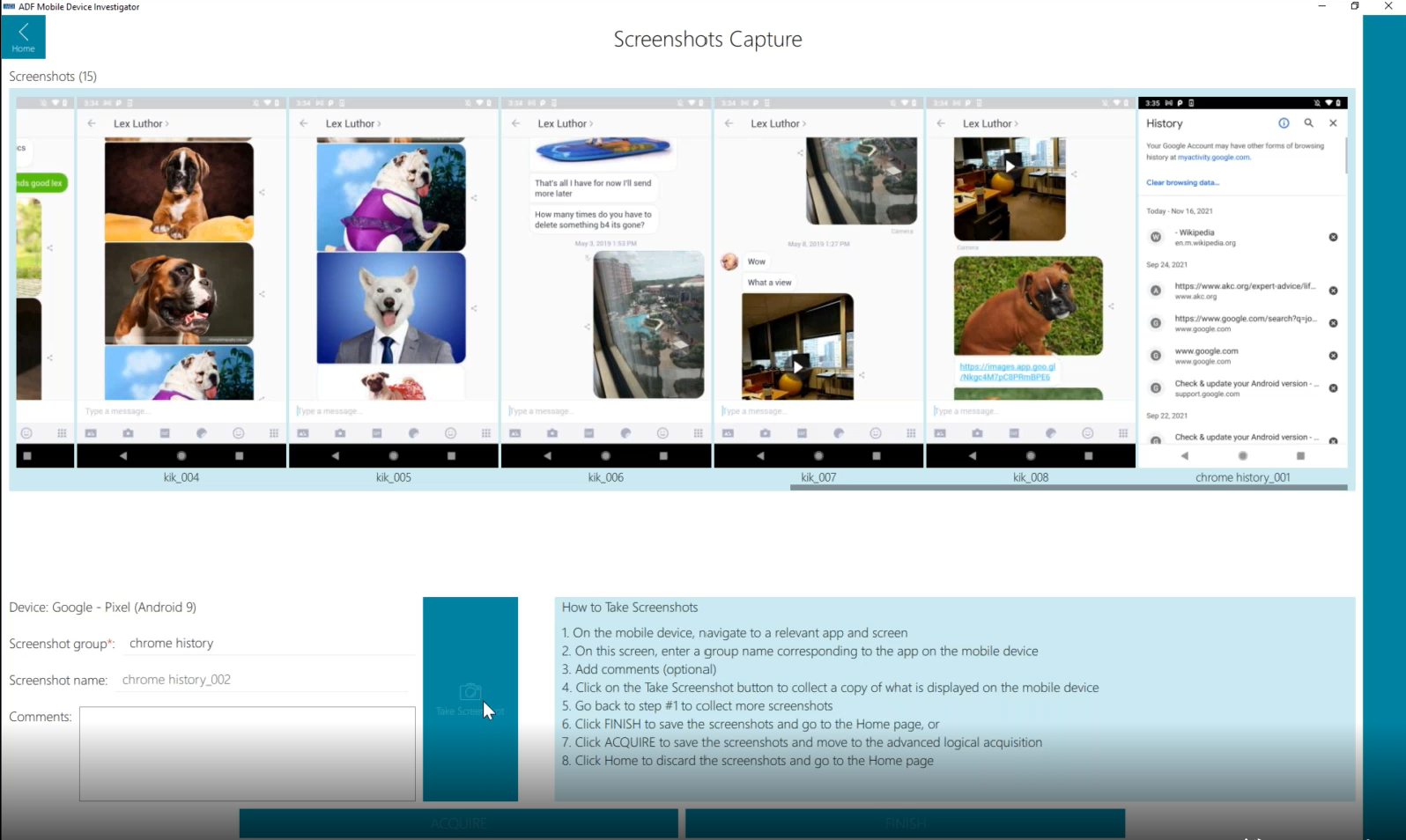Click Android home circle in kik_007 nav bar
Screen dimensions: 1406x840
818,456
